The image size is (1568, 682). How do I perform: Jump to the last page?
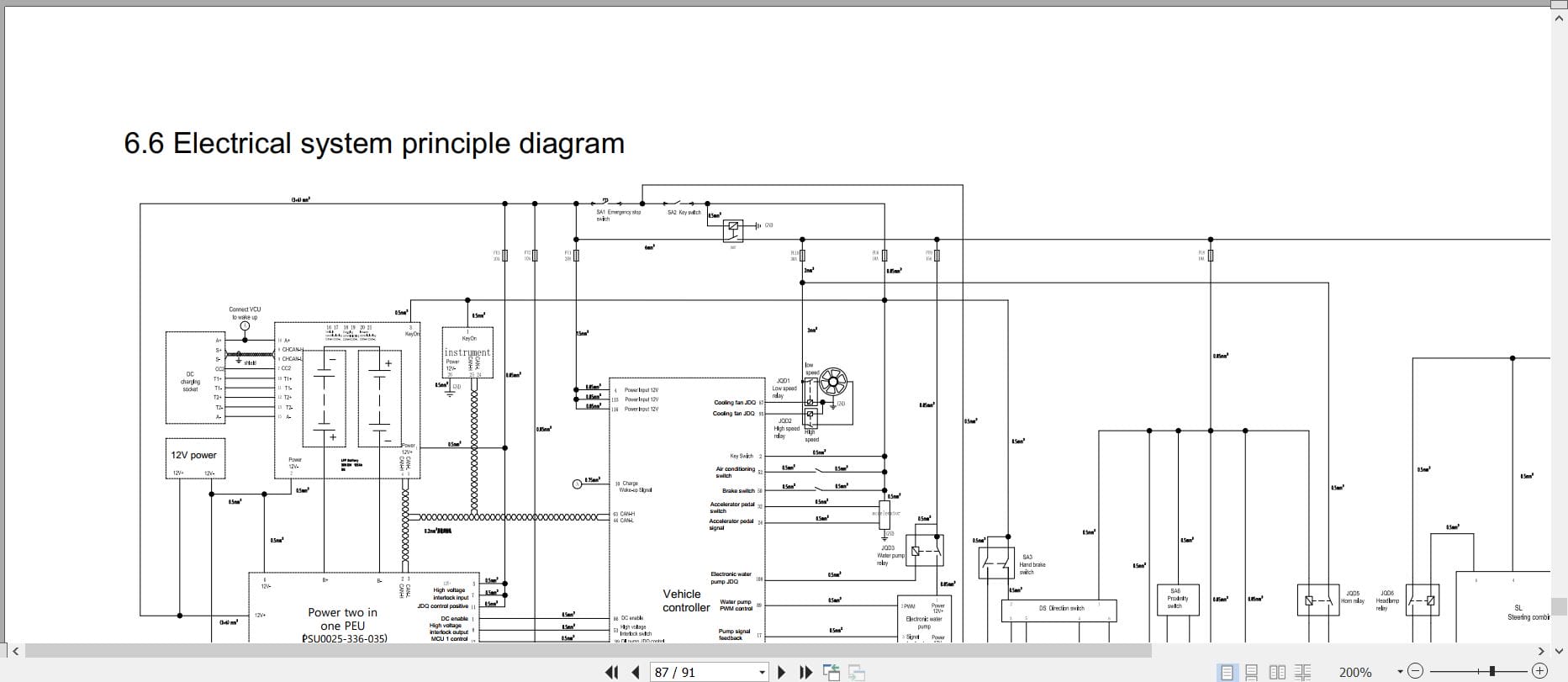(x=805, y=672)
